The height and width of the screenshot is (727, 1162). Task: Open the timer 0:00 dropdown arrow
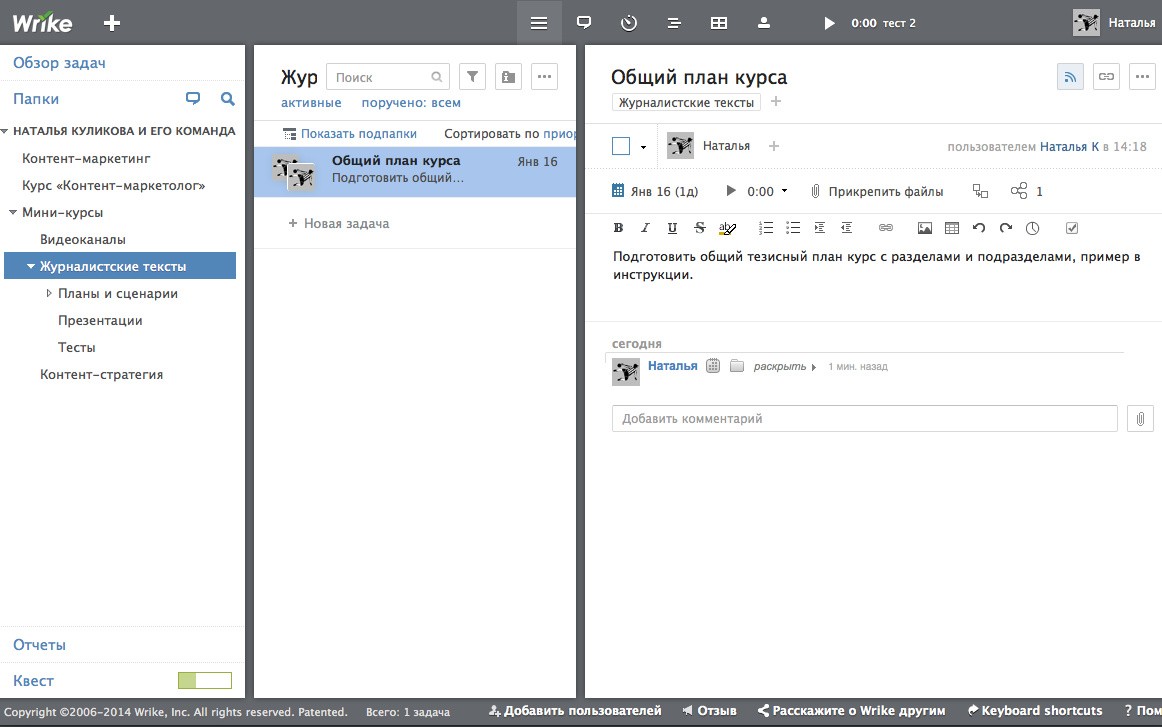coord(784,191)
